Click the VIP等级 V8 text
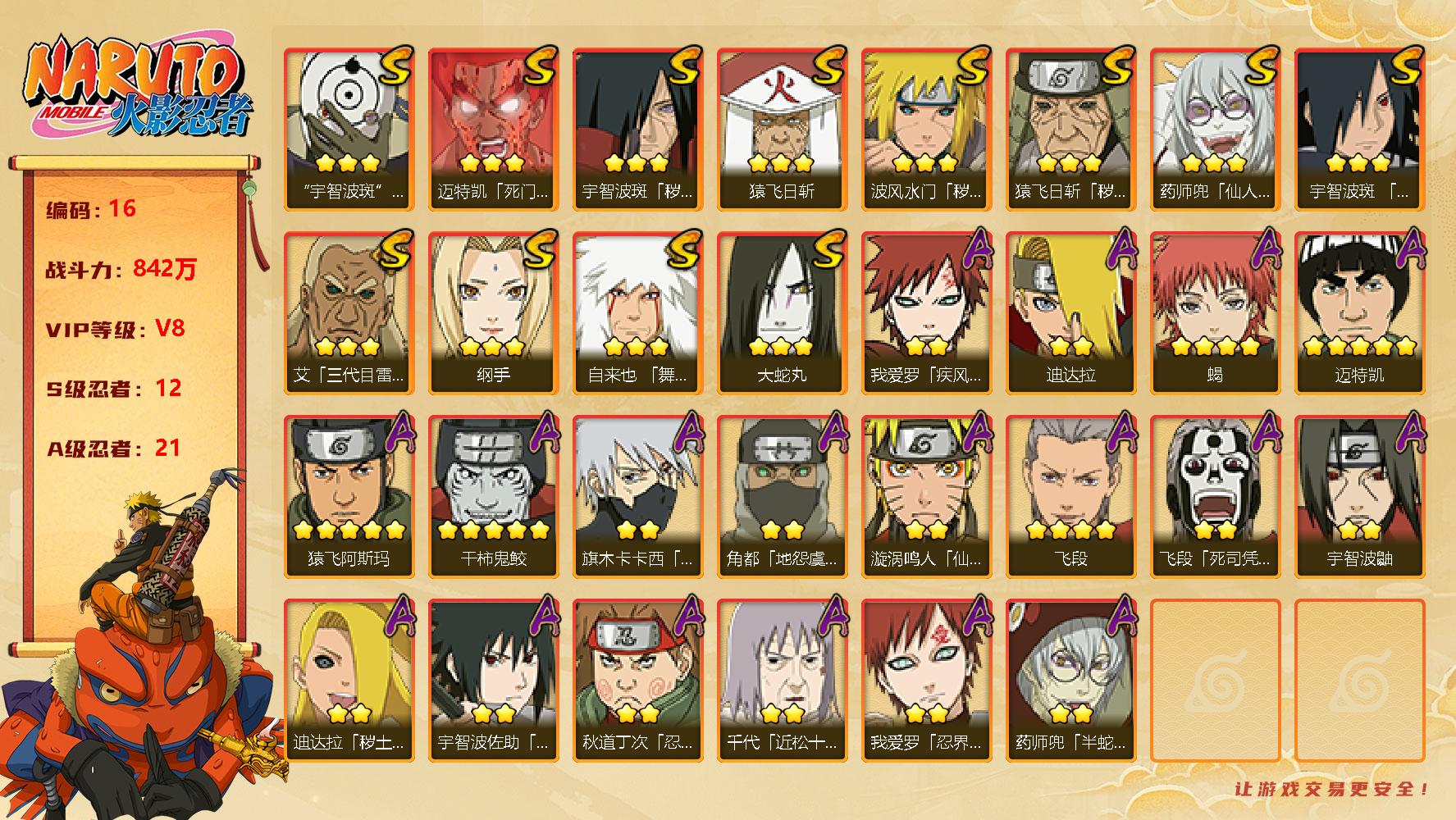Screen dimensions: 1456x820 (116, 329)
